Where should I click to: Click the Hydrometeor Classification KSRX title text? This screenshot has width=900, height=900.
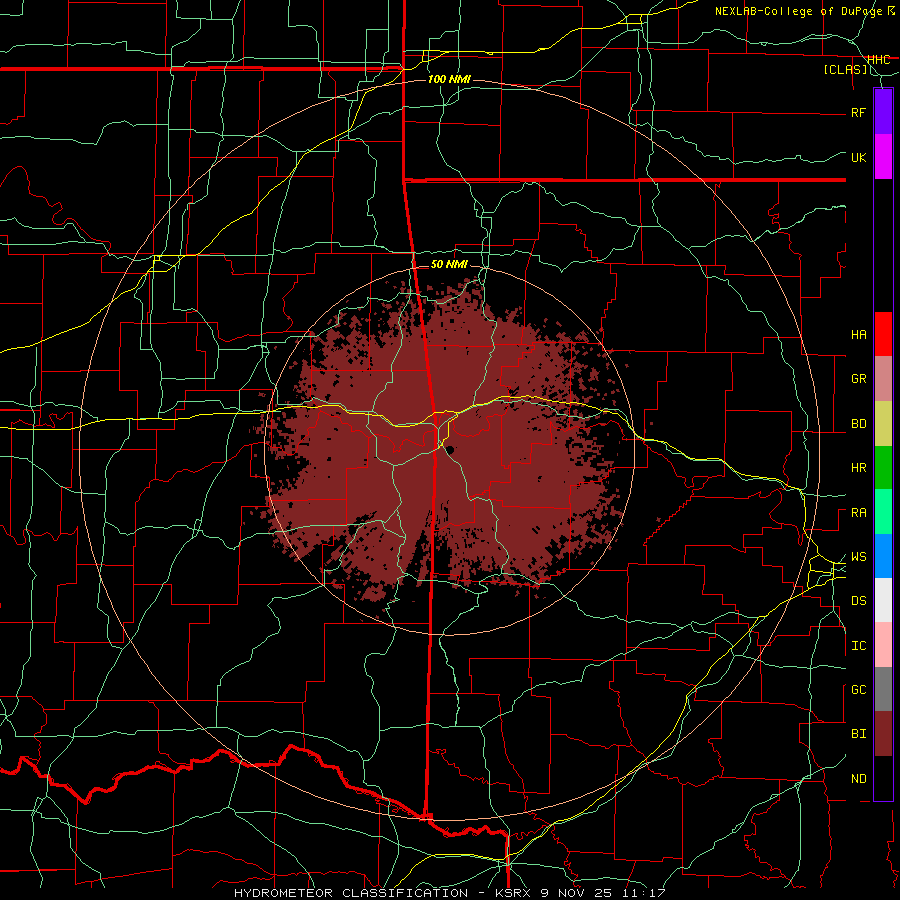click(449, 893)
